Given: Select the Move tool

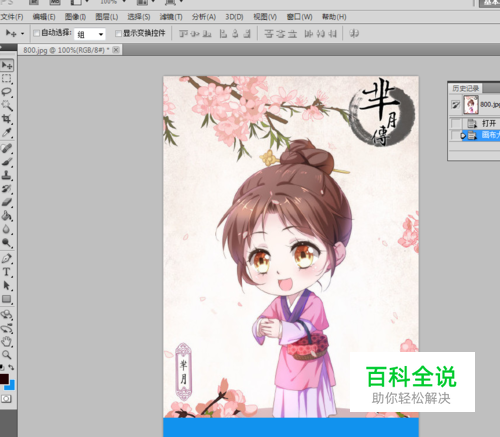Looking at the screenshot, I should click(x=7, y=65).
